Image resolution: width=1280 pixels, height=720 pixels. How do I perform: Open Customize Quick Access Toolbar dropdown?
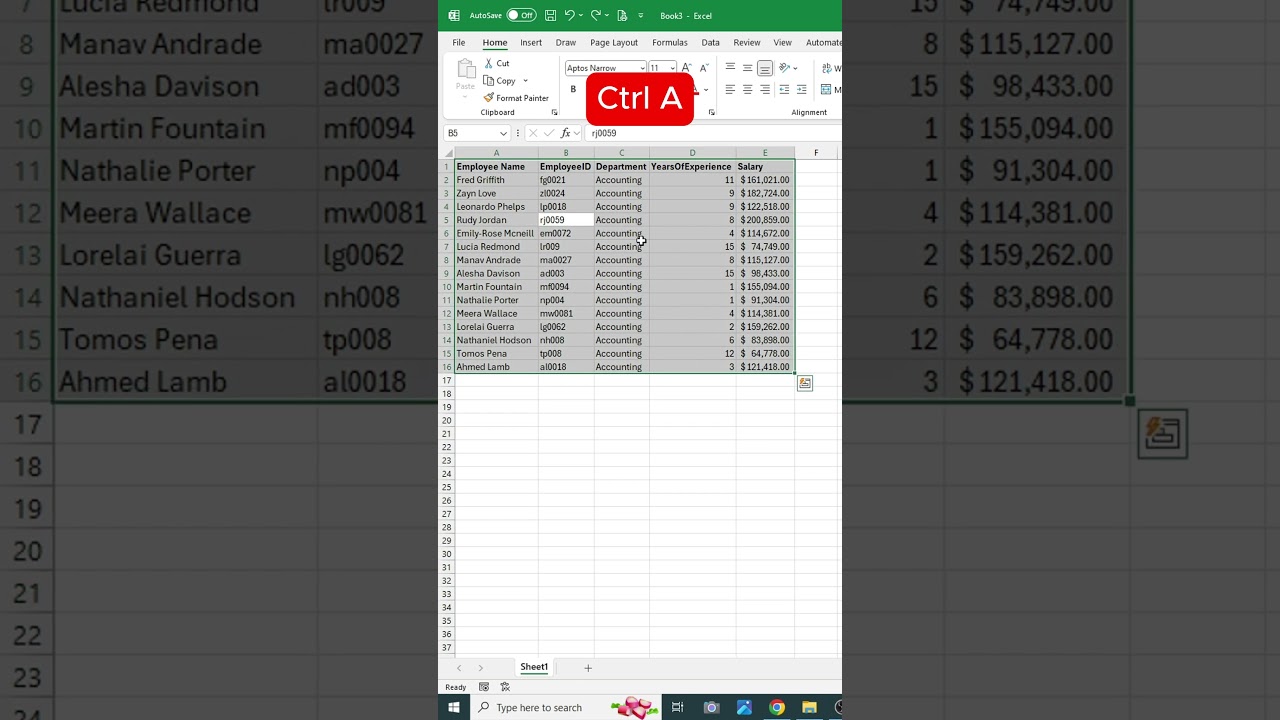pyautogui.click(x=641, y=16)
